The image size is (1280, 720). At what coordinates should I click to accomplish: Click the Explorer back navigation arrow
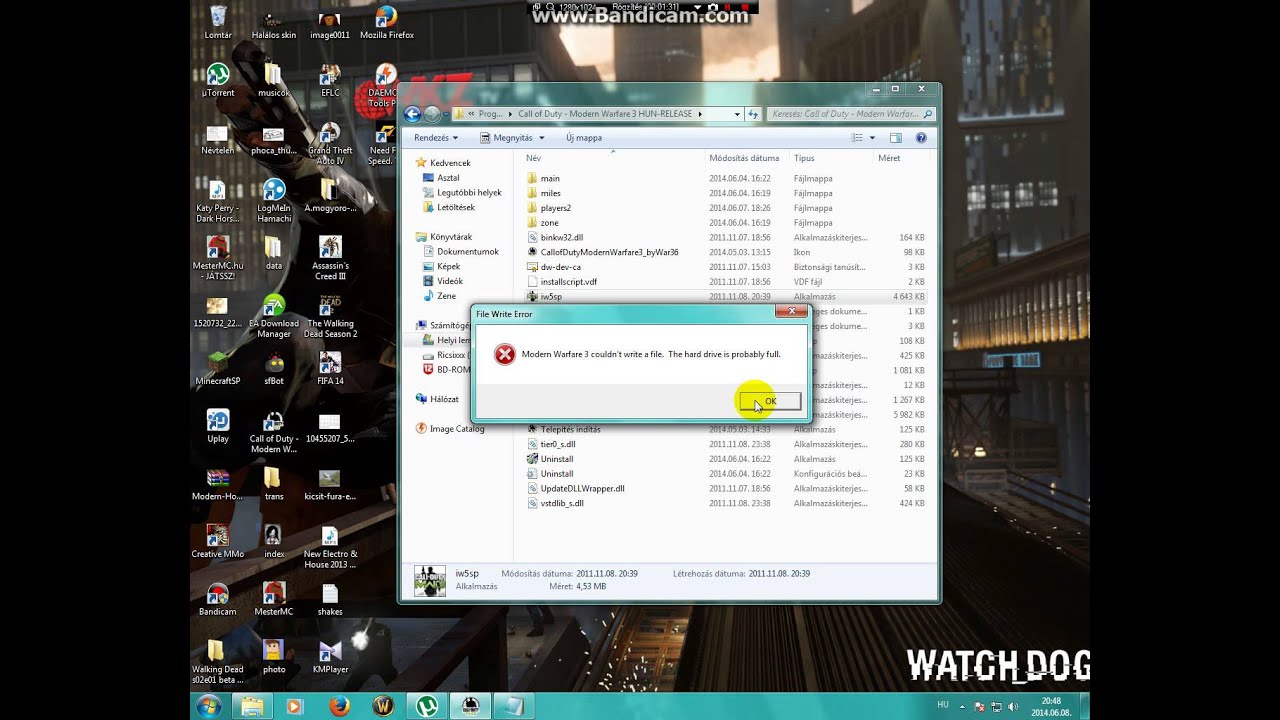click(413, 114)
